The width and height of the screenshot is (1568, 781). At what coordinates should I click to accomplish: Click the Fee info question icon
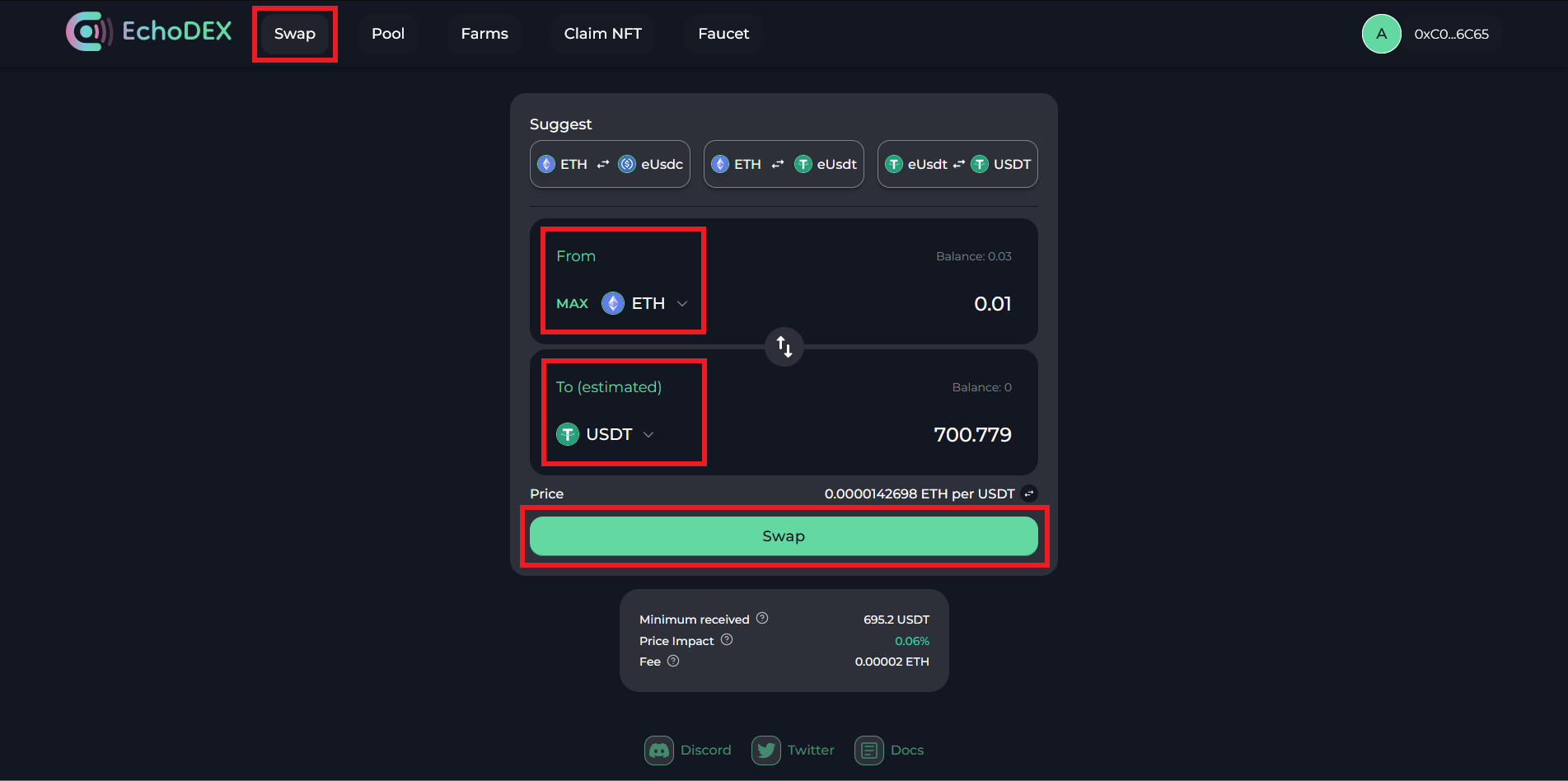[x=673, y=661]
